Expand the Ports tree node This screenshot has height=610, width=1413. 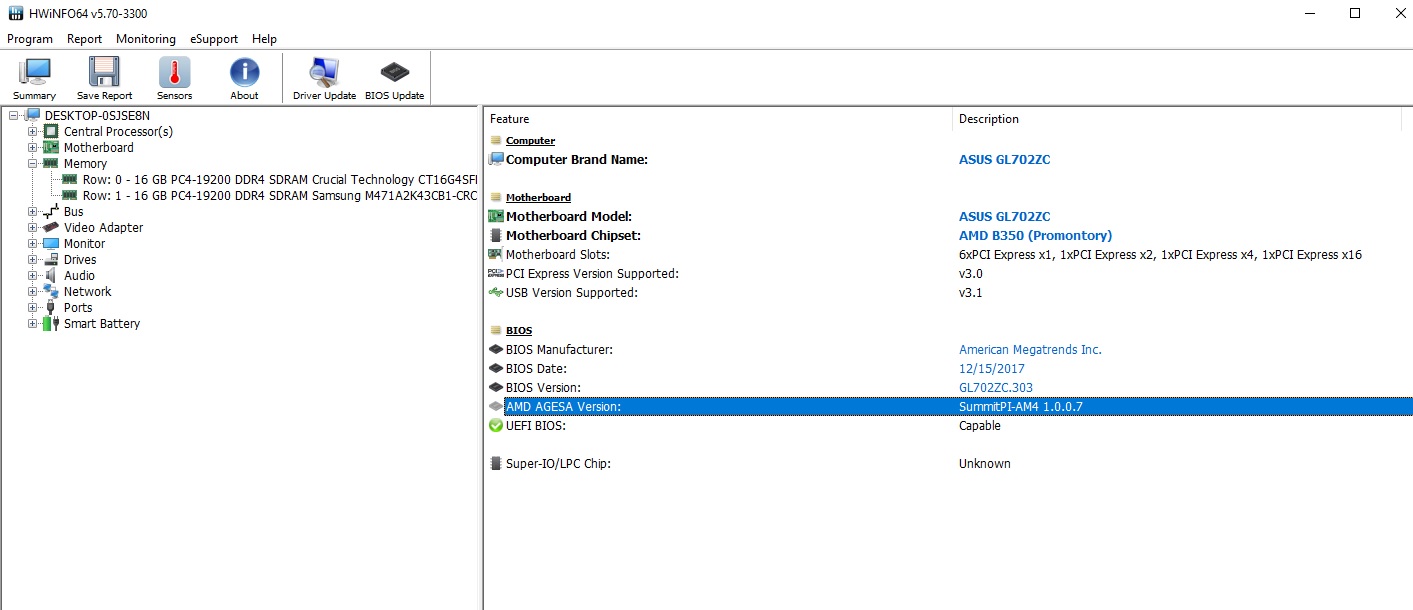coord(33,308)
